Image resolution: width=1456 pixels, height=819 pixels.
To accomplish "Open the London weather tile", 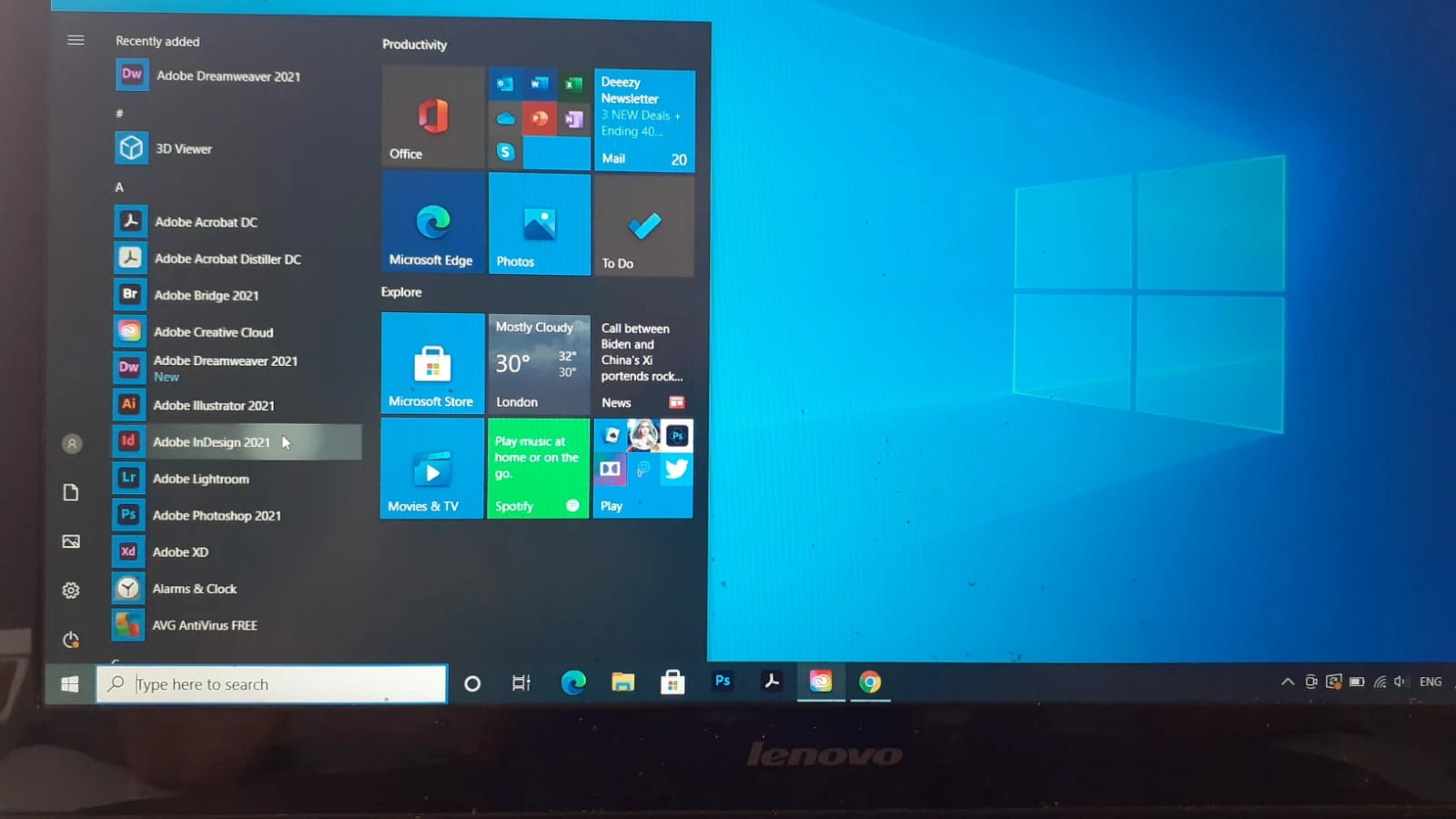I will [x=539, y=364].
